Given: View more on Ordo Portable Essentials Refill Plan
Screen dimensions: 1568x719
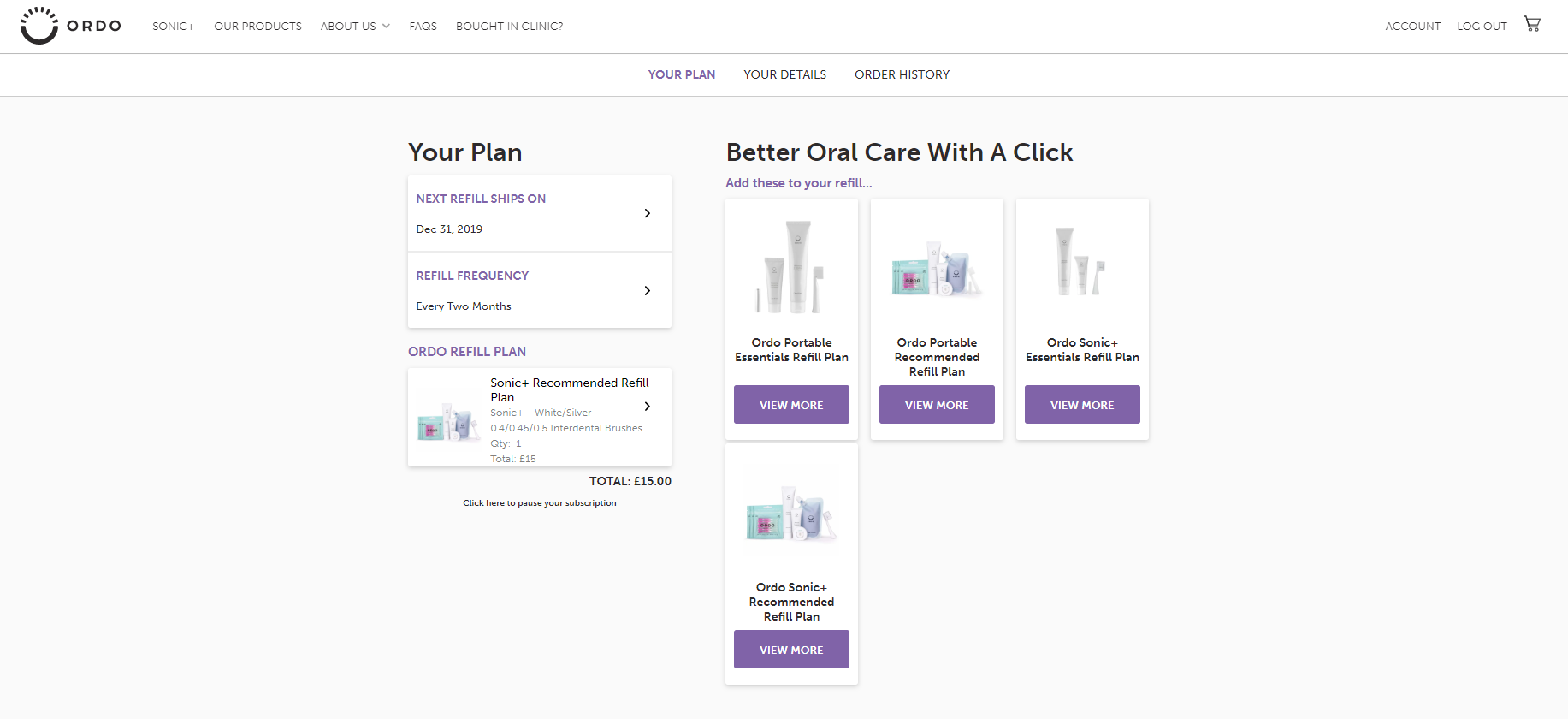Looking at the screenshot, I should pyautogui.click(x=791, y=405).
